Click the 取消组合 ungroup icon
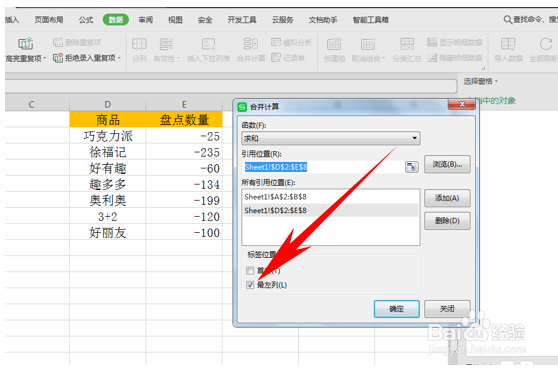This screenshot has width=558, height=369. tap(368, 44)
